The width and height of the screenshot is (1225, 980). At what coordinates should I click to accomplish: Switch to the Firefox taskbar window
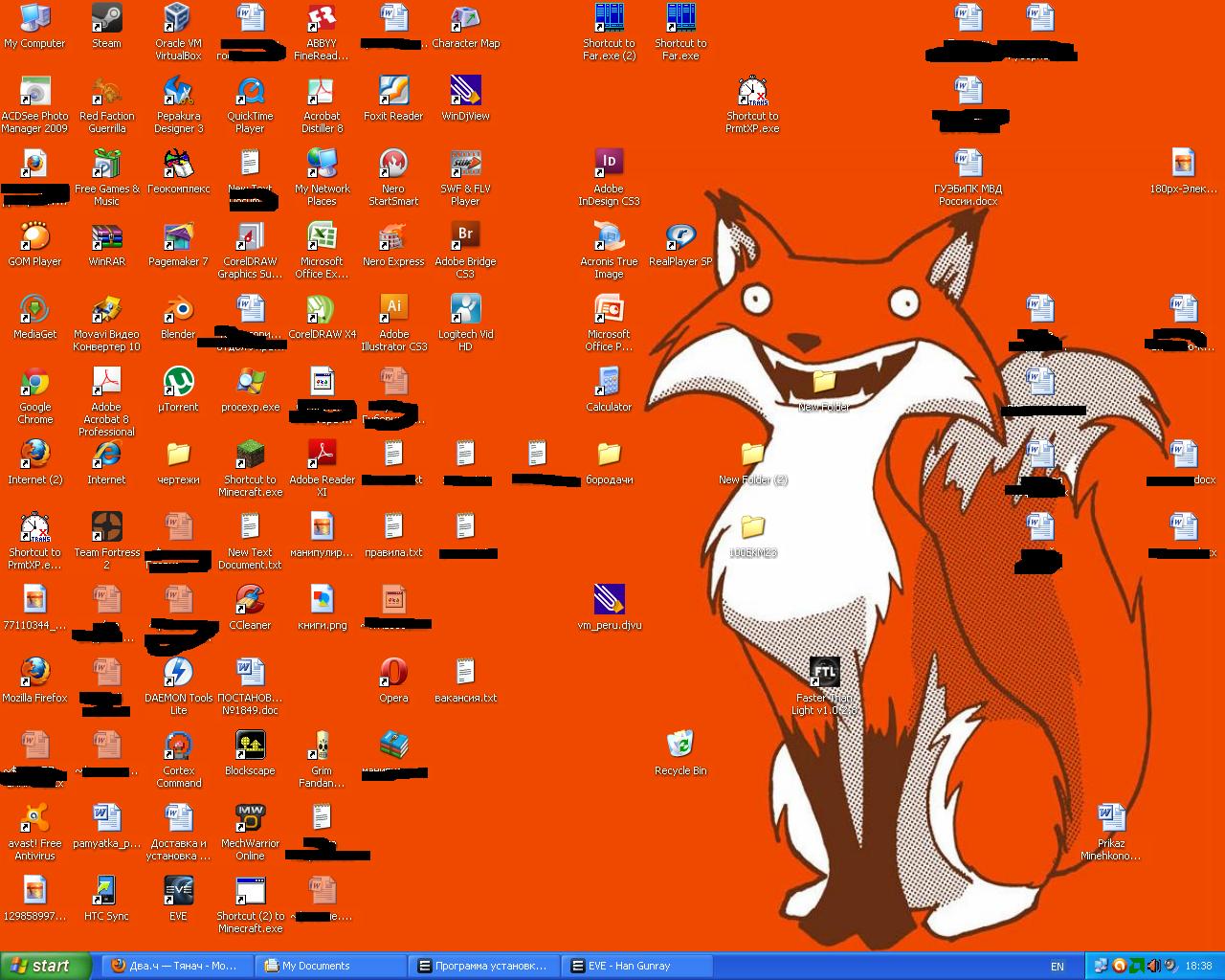point(177,966)
